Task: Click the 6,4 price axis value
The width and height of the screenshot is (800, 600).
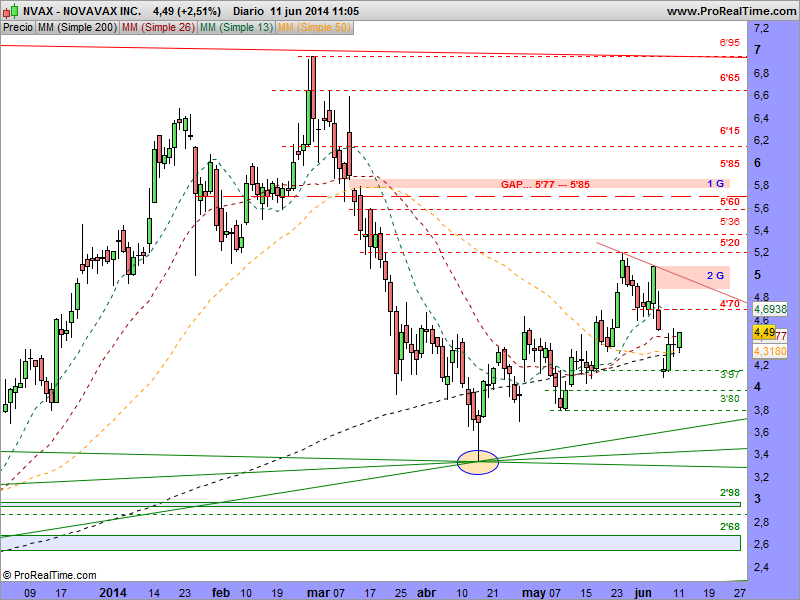Action: 761,118
